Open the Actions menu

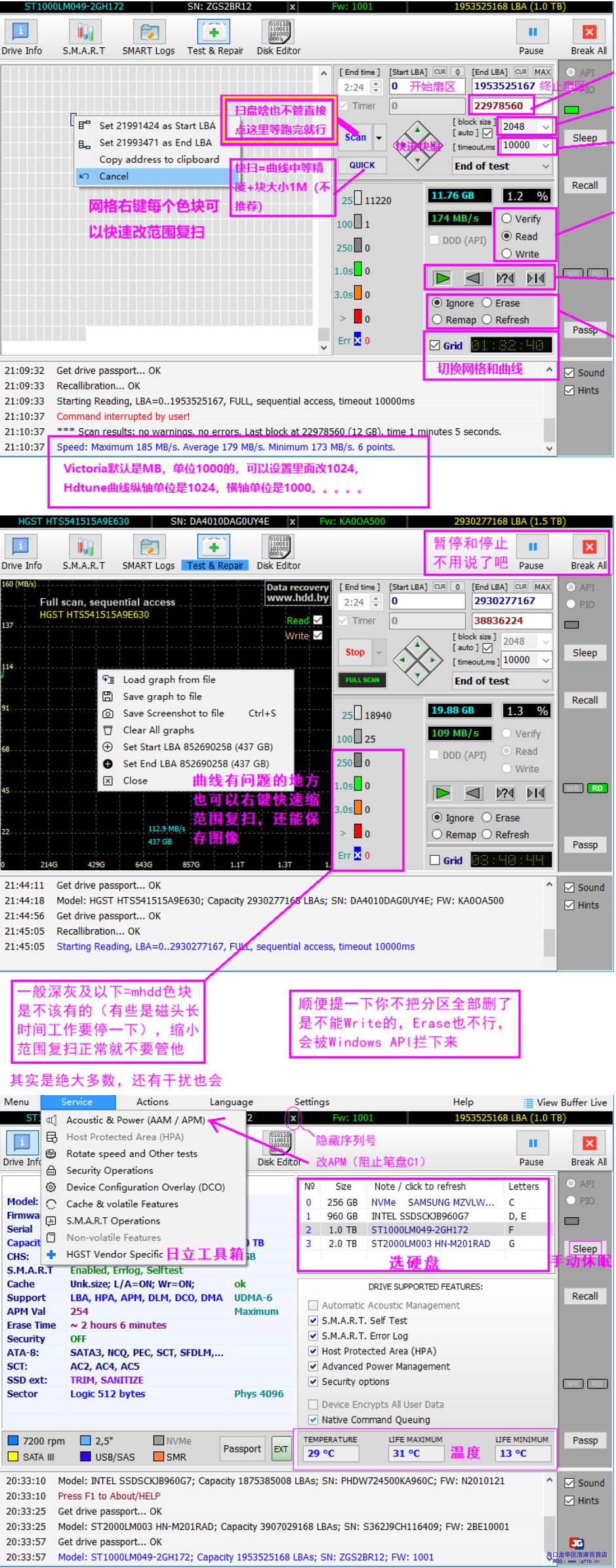[x=152, y=1102]
